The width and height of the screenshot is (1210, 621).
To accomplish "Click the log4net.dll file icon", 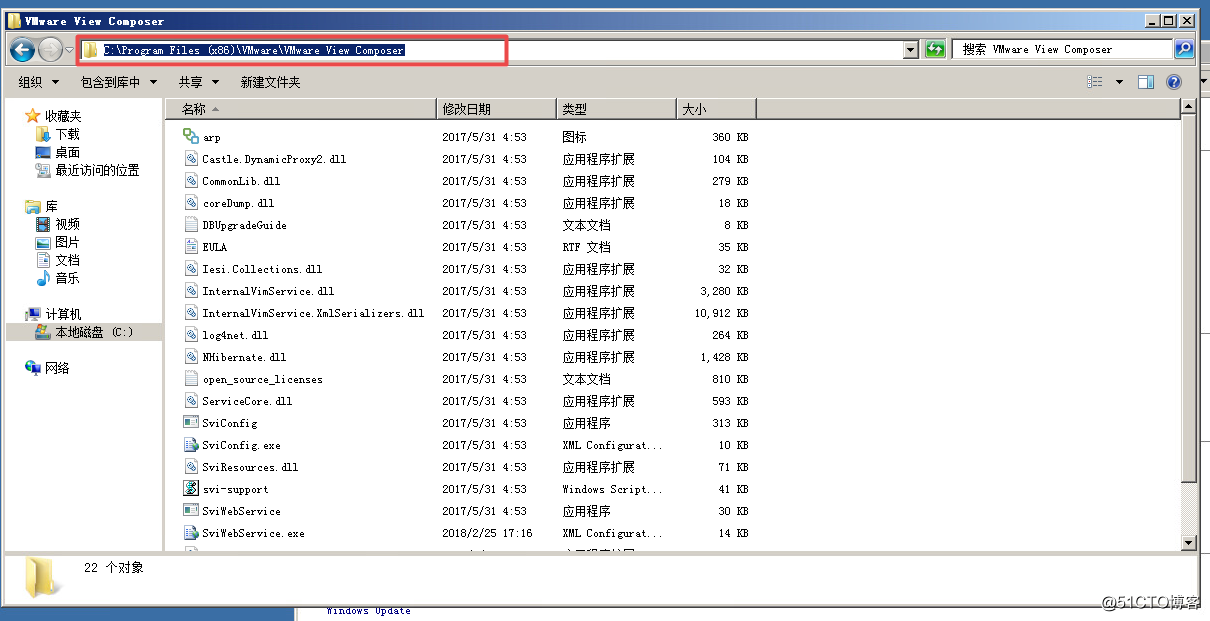I will pos(191,335).
